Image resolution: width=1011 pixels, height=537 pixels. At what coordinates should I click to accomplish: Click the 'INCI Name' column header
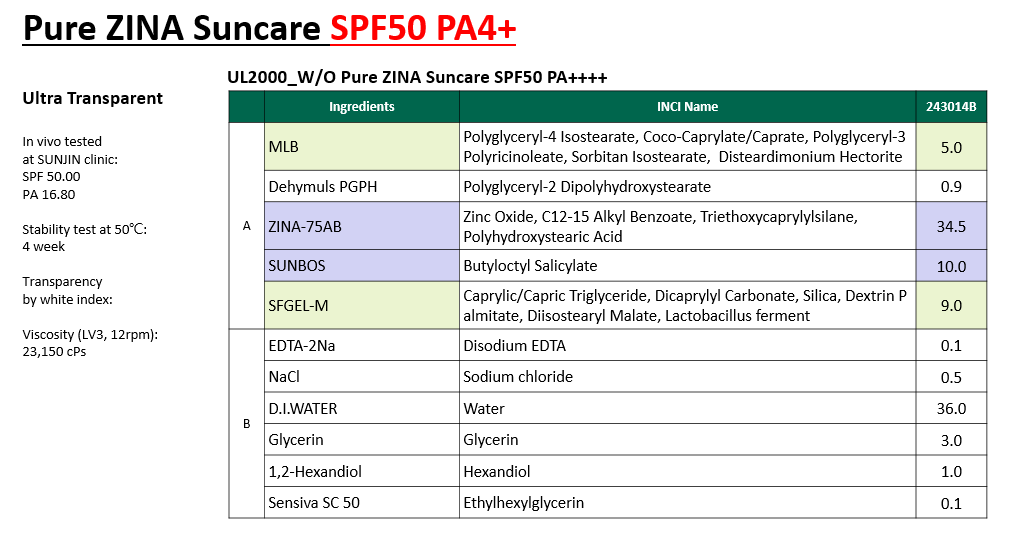click(687, 107)
